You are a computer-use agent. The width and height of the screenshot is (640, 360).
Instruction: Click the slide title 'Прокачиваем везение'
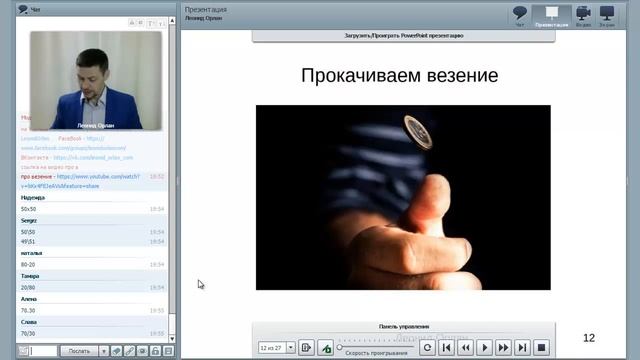coord(400,76)
